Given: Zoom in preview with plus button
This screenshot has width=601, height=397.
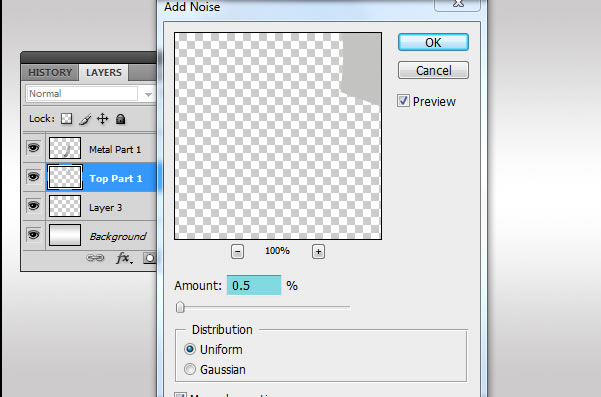Looking at the screenshot, I should [x=318, y=252].
